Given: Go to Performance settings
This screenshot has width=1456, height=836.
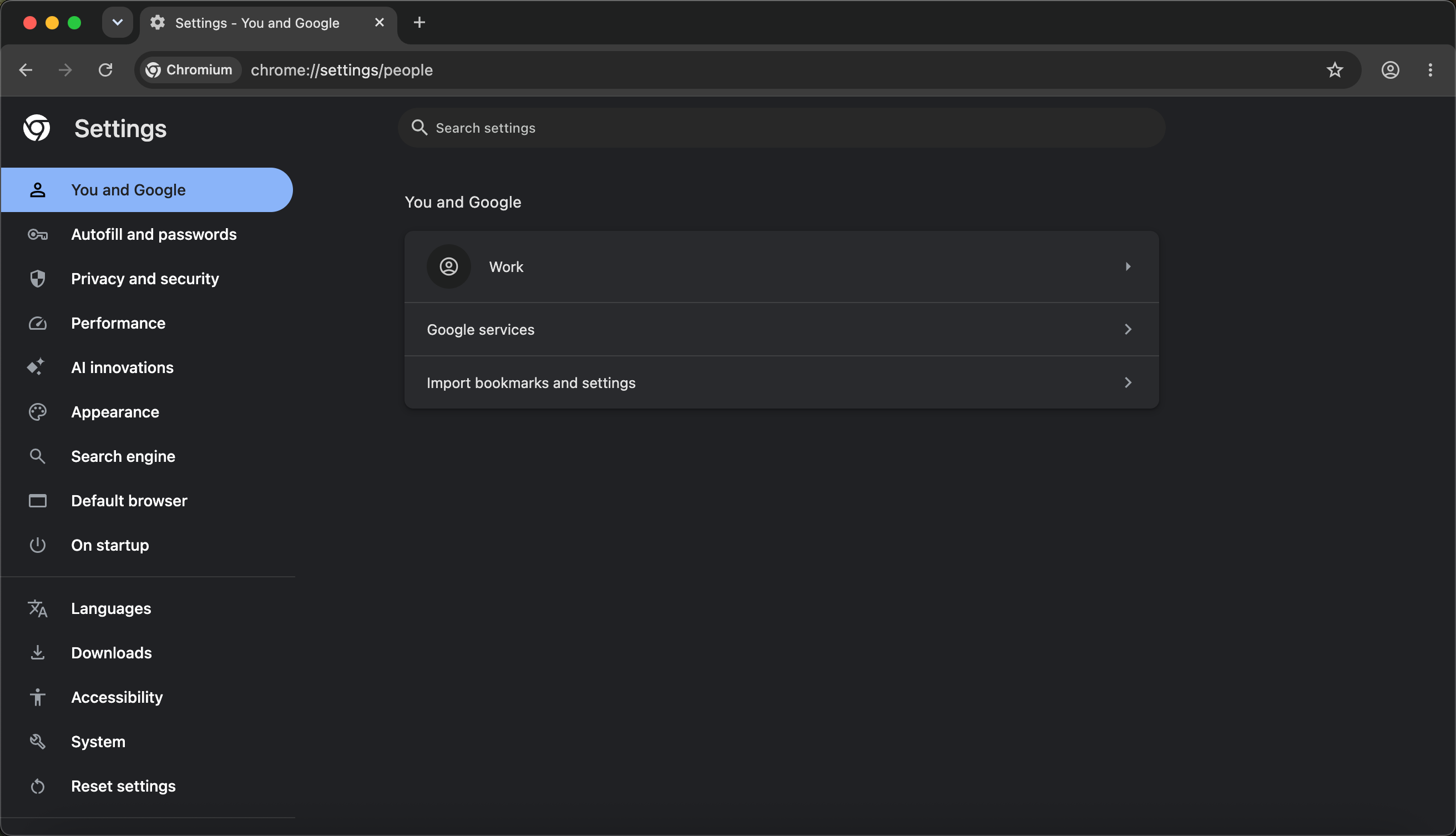Looking at the screenshot, I should click(147, 323).
